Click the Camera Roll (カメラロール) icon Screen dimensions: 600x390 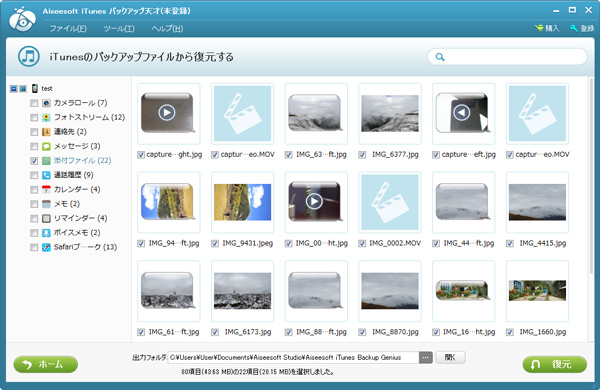(x=46, y=103)
